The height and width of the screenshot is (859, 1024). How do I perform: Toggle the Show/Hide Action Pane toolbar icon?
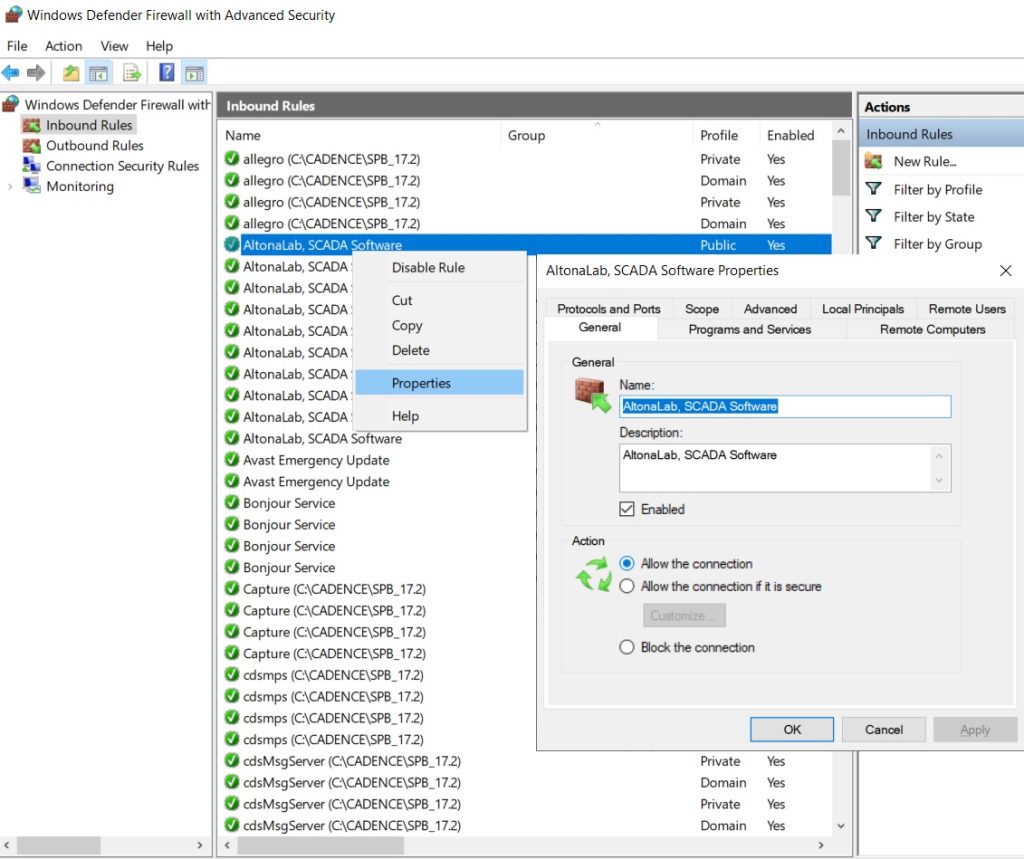(x=195, y=73)
